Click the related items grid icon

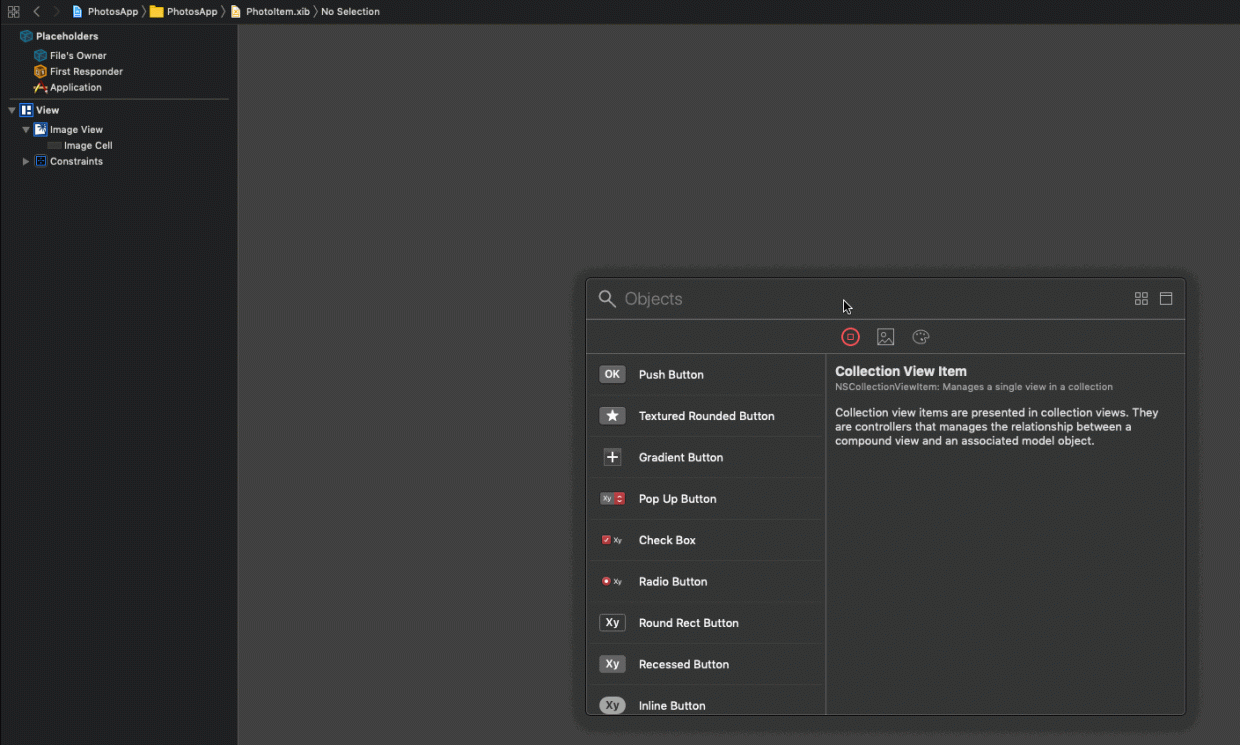click(13, 12)
